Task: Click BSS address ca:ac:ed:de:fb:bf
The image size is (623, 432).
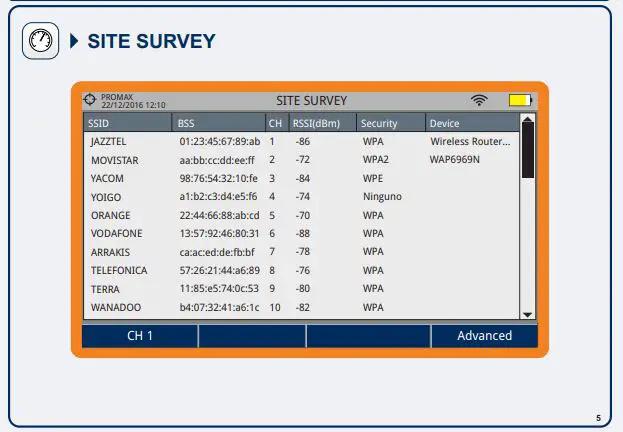Action: tap(217, 252)
